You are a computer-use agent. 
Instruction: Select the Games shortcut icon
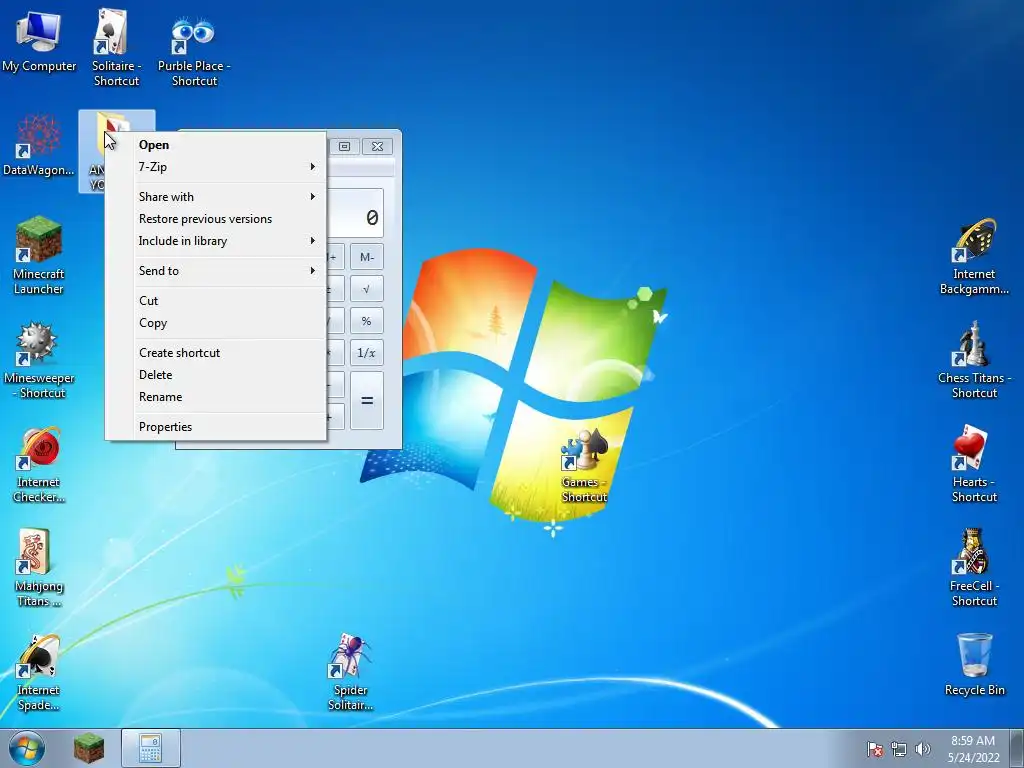tap(584, 464)
